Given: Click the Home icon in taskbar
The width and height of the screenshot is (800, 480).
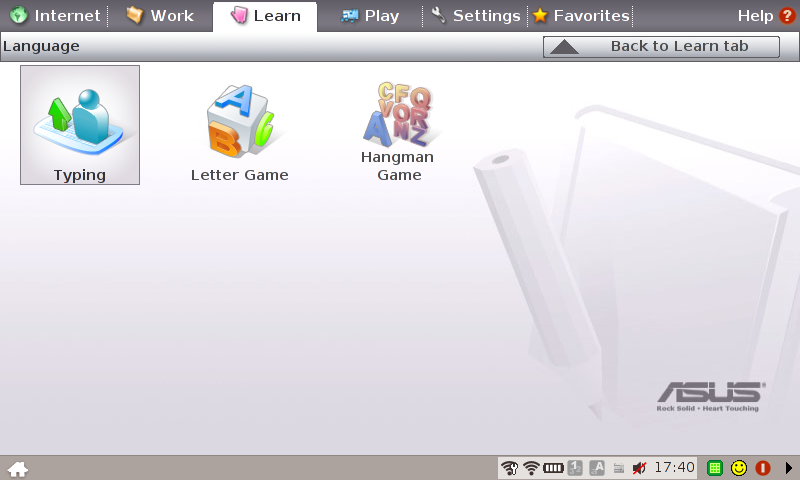Looking at the screenshot, I should (18, 468).
